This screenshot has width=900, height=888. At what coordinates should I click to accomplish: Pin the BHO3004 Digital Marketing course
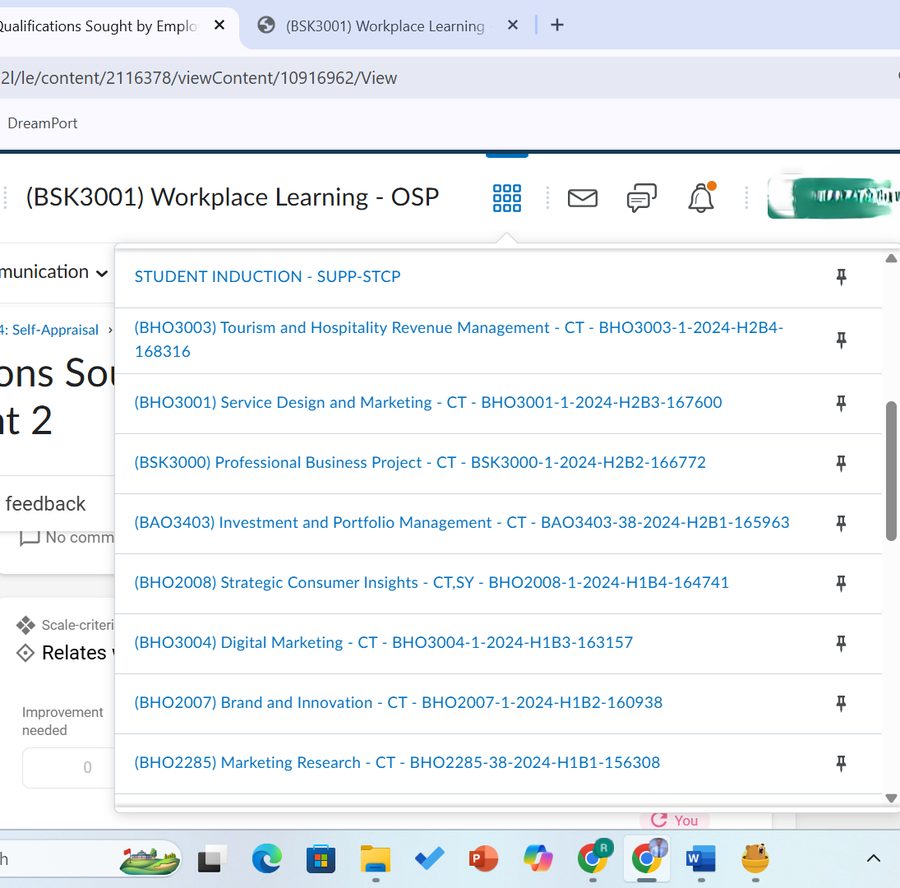pos(841,643)
